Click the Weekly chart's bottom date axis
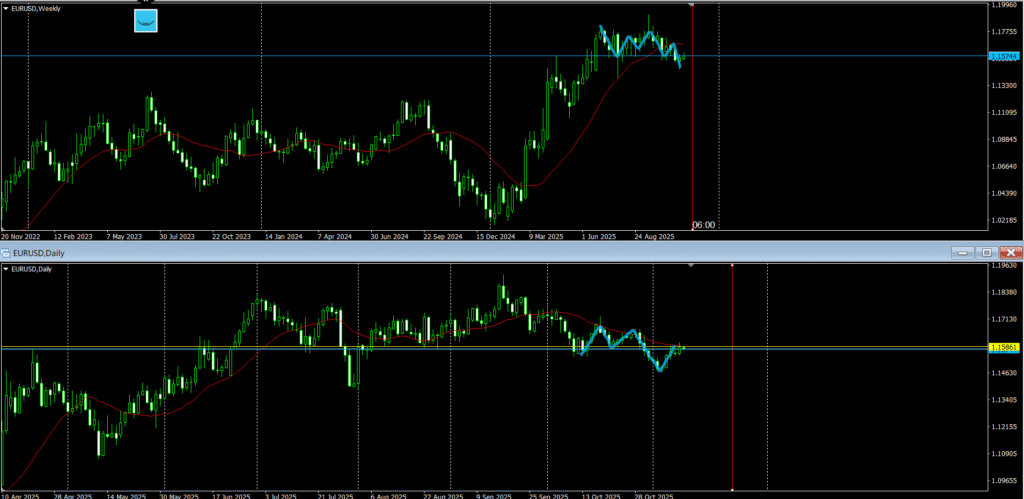Image resolution: width=1024 pixels, height=499 pixels. pyautogui.click(x=400, y=237)
